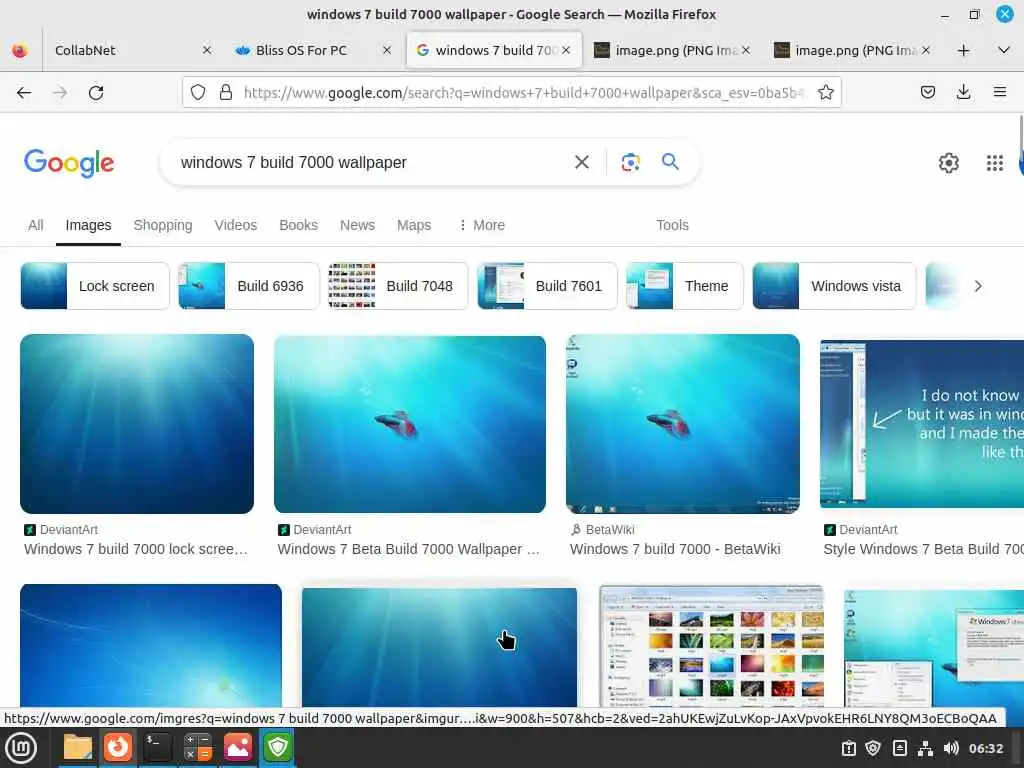Open the Firefox downloads panel

[x=963, y=92]
